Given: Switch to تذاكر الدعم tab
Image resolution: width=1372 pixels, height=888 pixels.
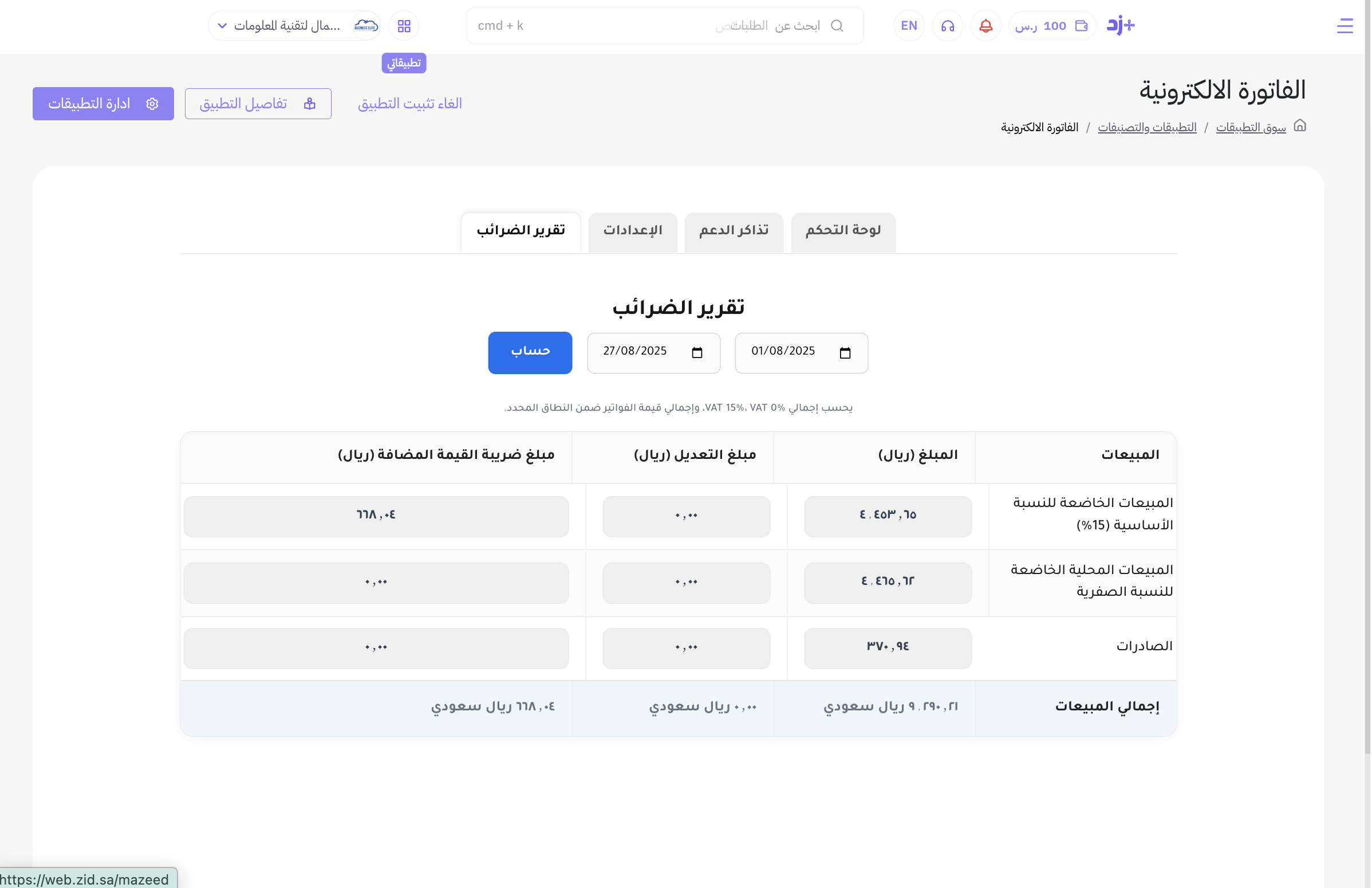Looking at the screenshot, I should pyautogui.click(x=734, y=231).
